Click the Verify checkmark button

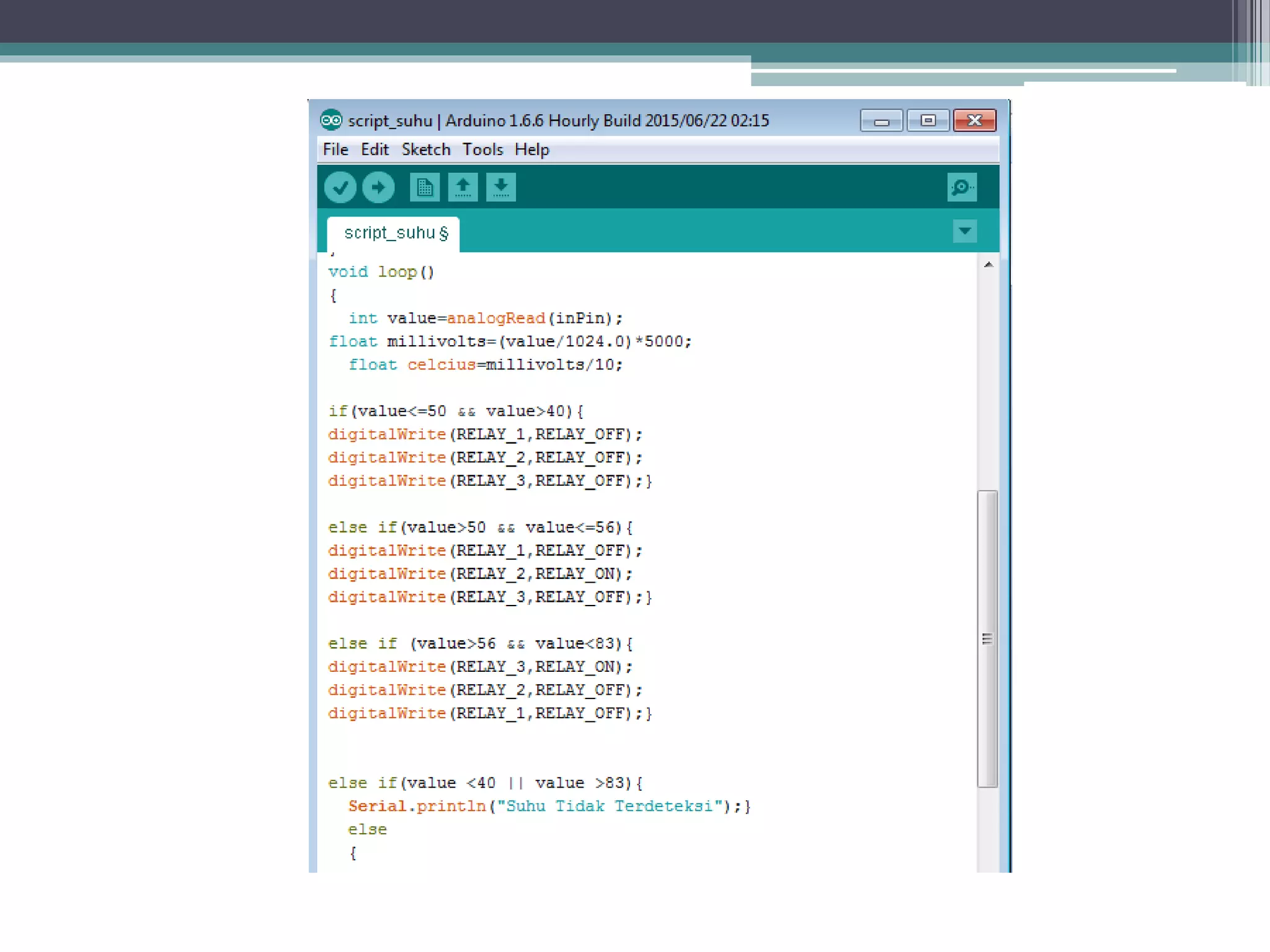coord(340,187)
